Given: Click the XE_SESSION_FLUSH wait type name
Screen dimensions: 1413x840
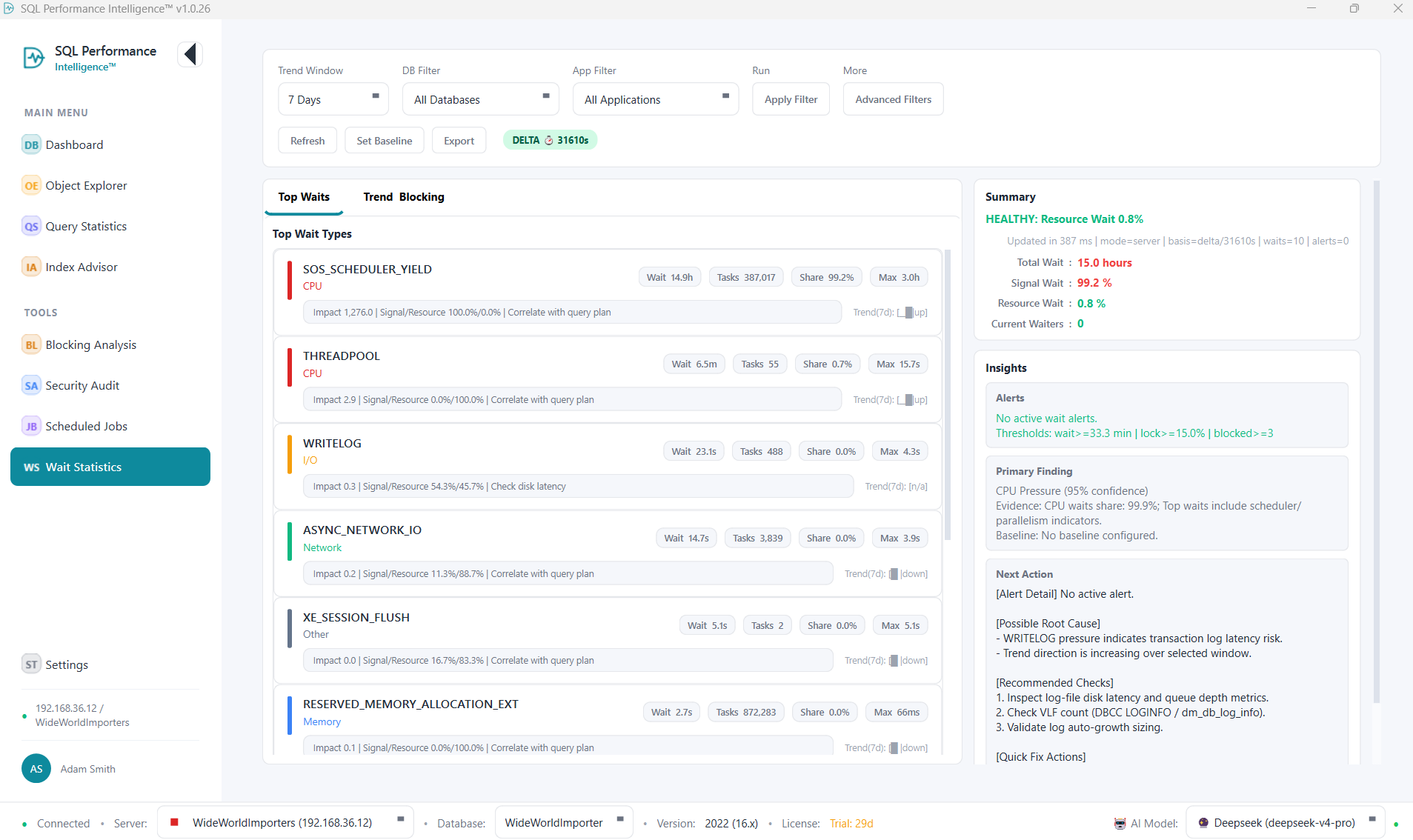Looking at the screenshot, I should click(356, 618).
